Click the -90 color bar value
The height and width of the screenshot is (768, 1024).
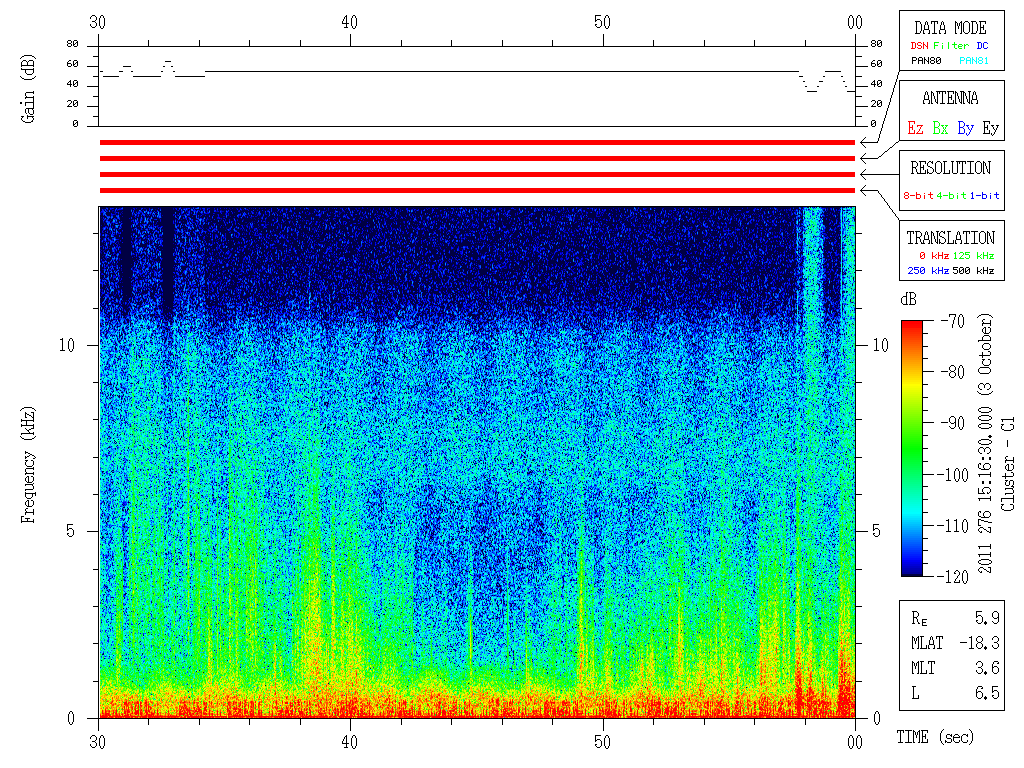pos(953,423)
